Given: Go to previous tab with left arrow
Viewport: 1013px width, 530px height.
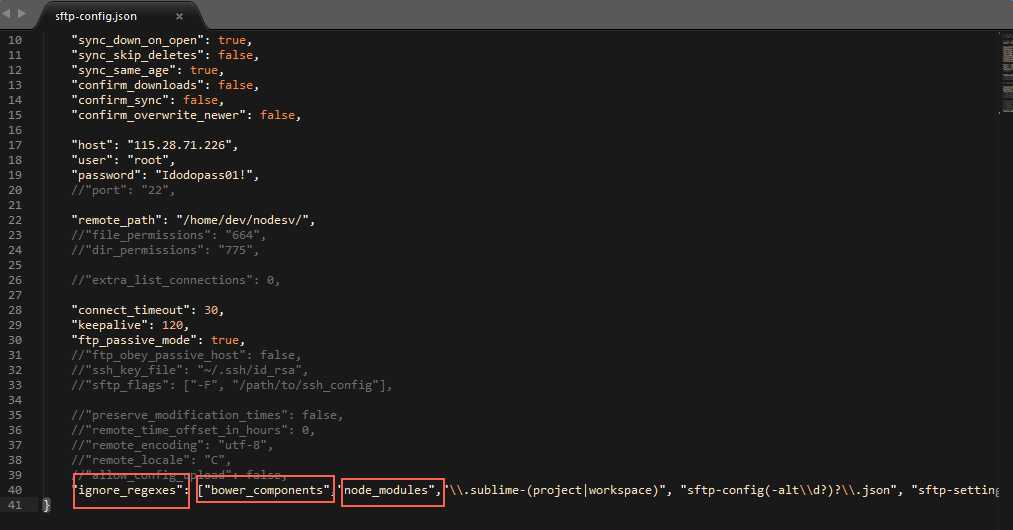Looking at the screenshot, I should [6, 13].
